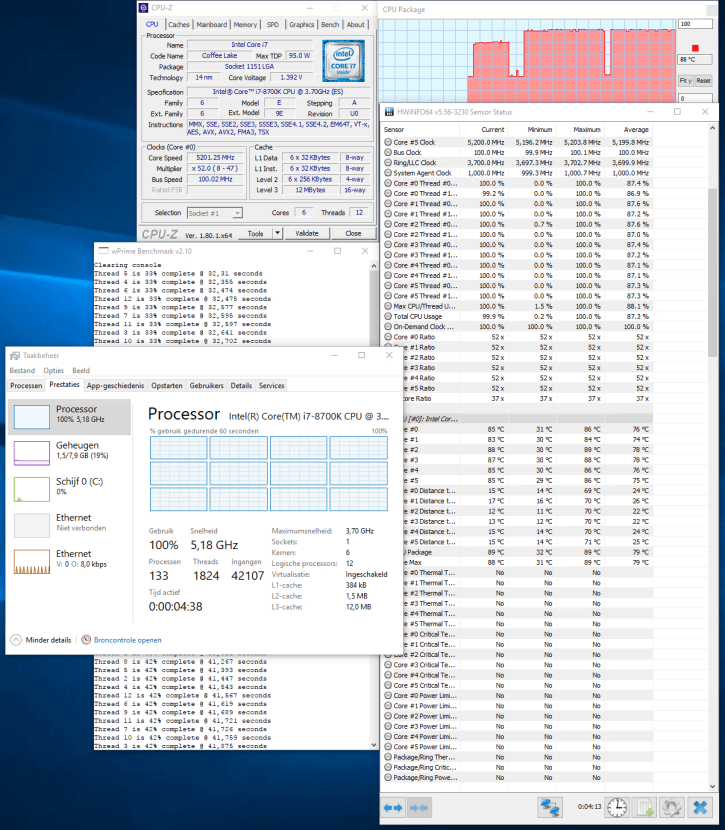Click the blue X icon in HWiNFO toolbar
Viewport: 725px width, 830px height.
tap(700, 808)
